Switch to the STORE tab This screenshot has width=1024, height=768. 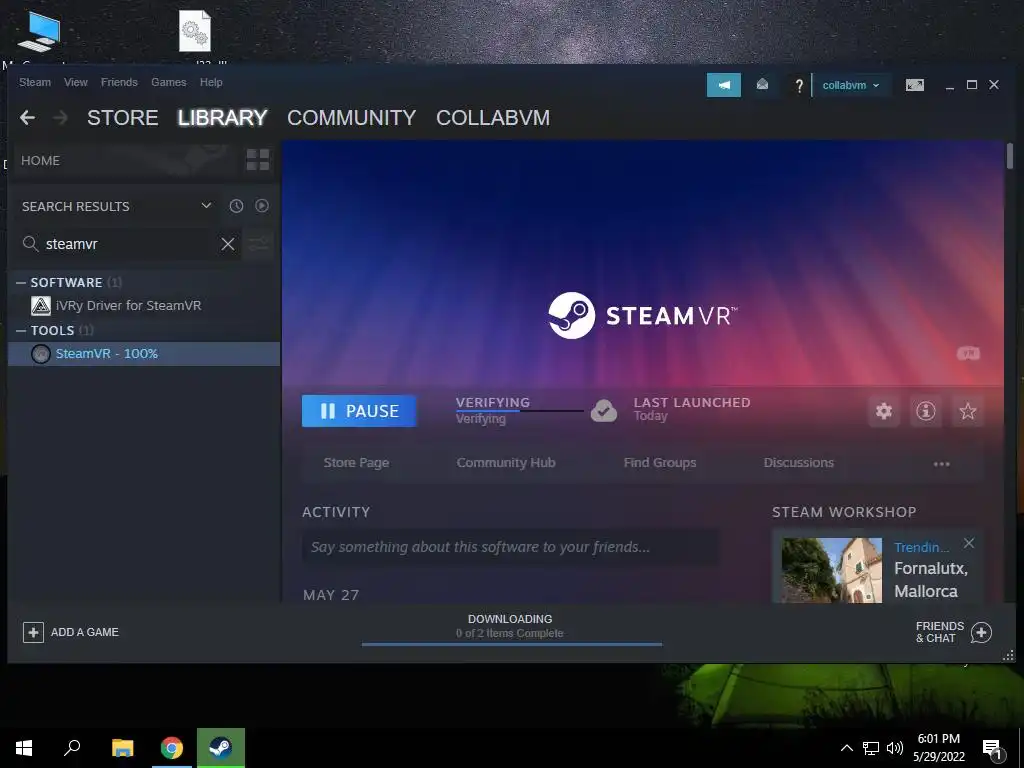(x=123, y=118)
